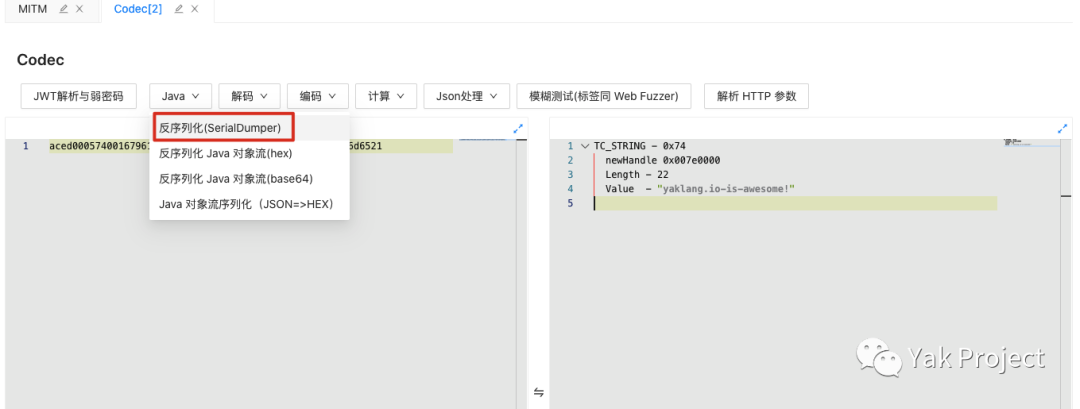Viewport: 1080px width, 409px height.
Task: Click into the hex input line
Action: point(251,146)
